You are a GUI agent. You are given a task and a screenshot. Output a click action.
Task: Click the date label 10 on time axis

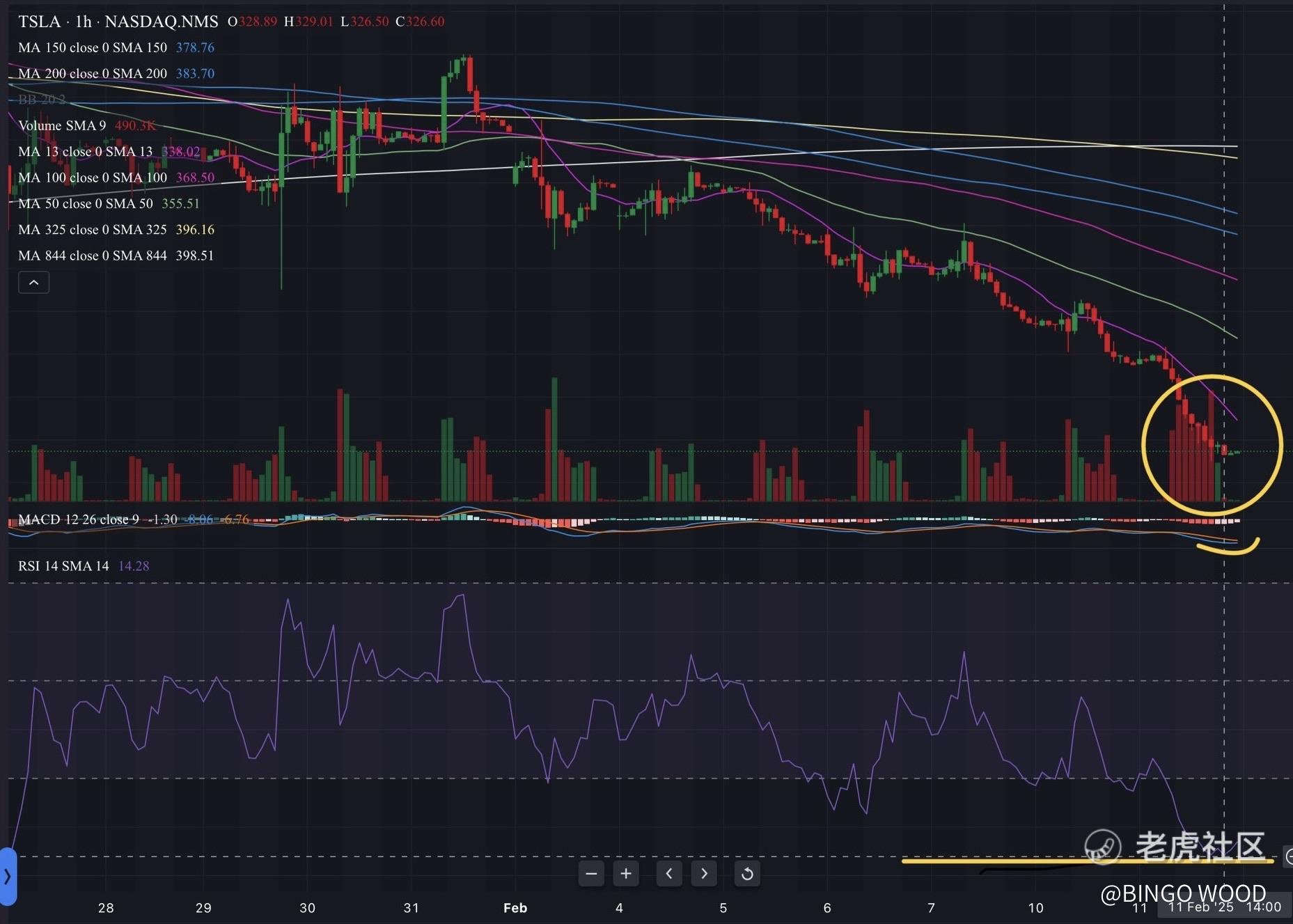click(x=1036, y=908)
